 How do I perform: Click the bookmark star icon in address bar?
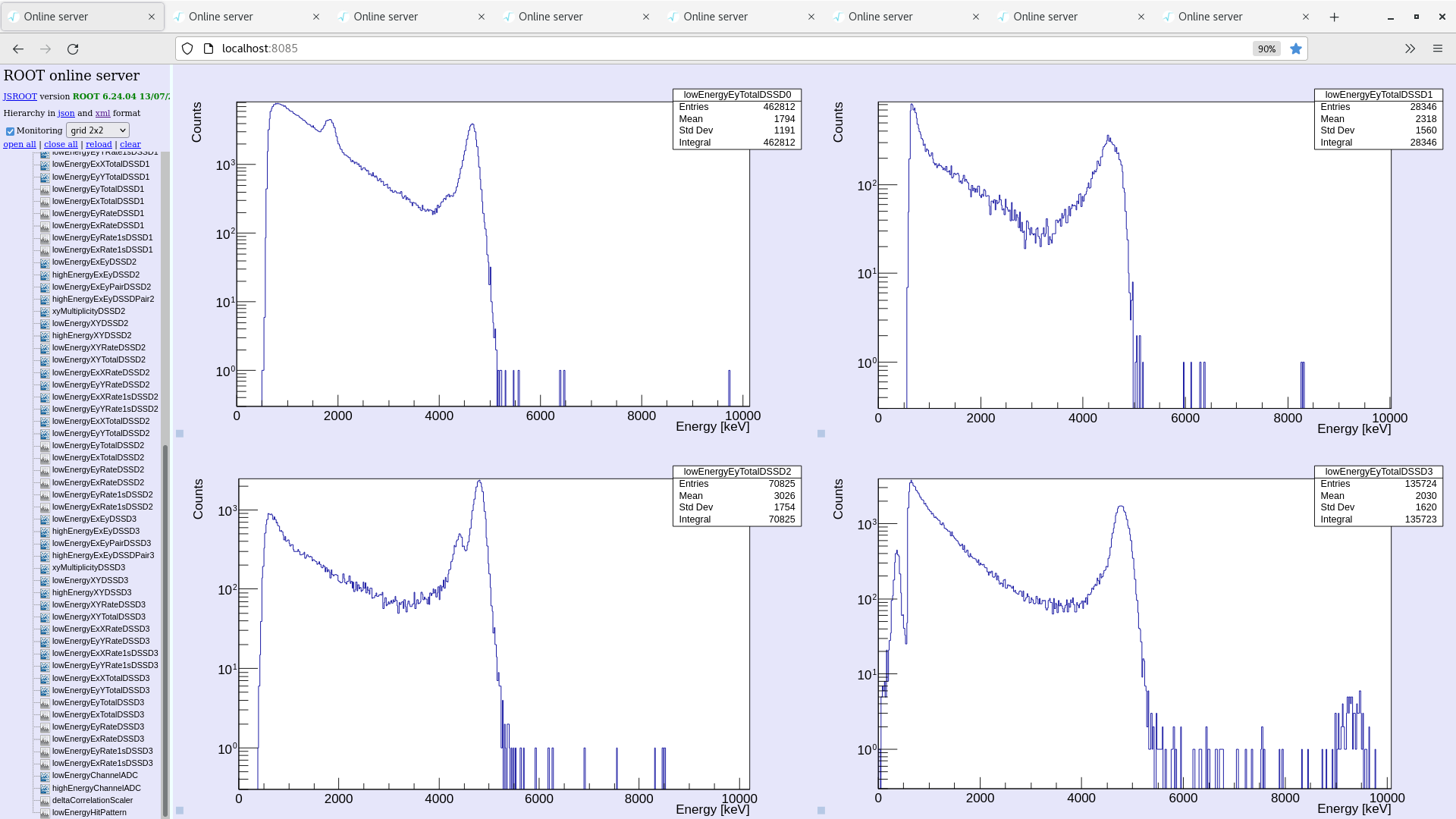tap(1296, 49)
